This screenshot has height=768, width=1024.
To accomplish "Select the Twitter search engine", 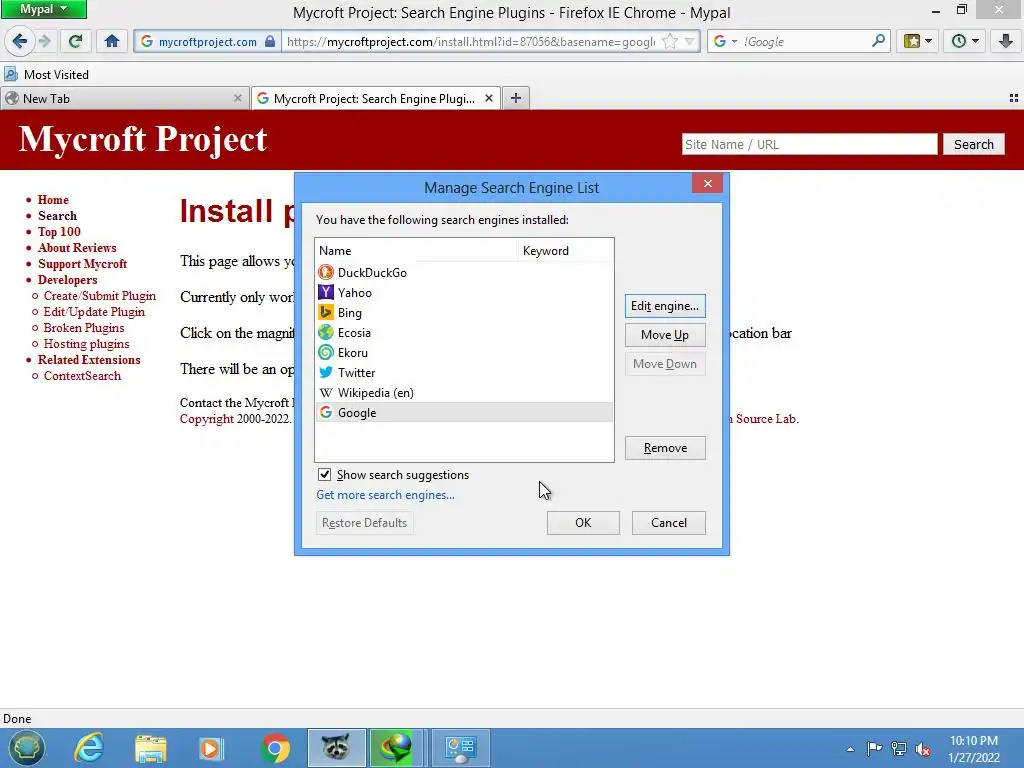I will (x=464, y=373).
